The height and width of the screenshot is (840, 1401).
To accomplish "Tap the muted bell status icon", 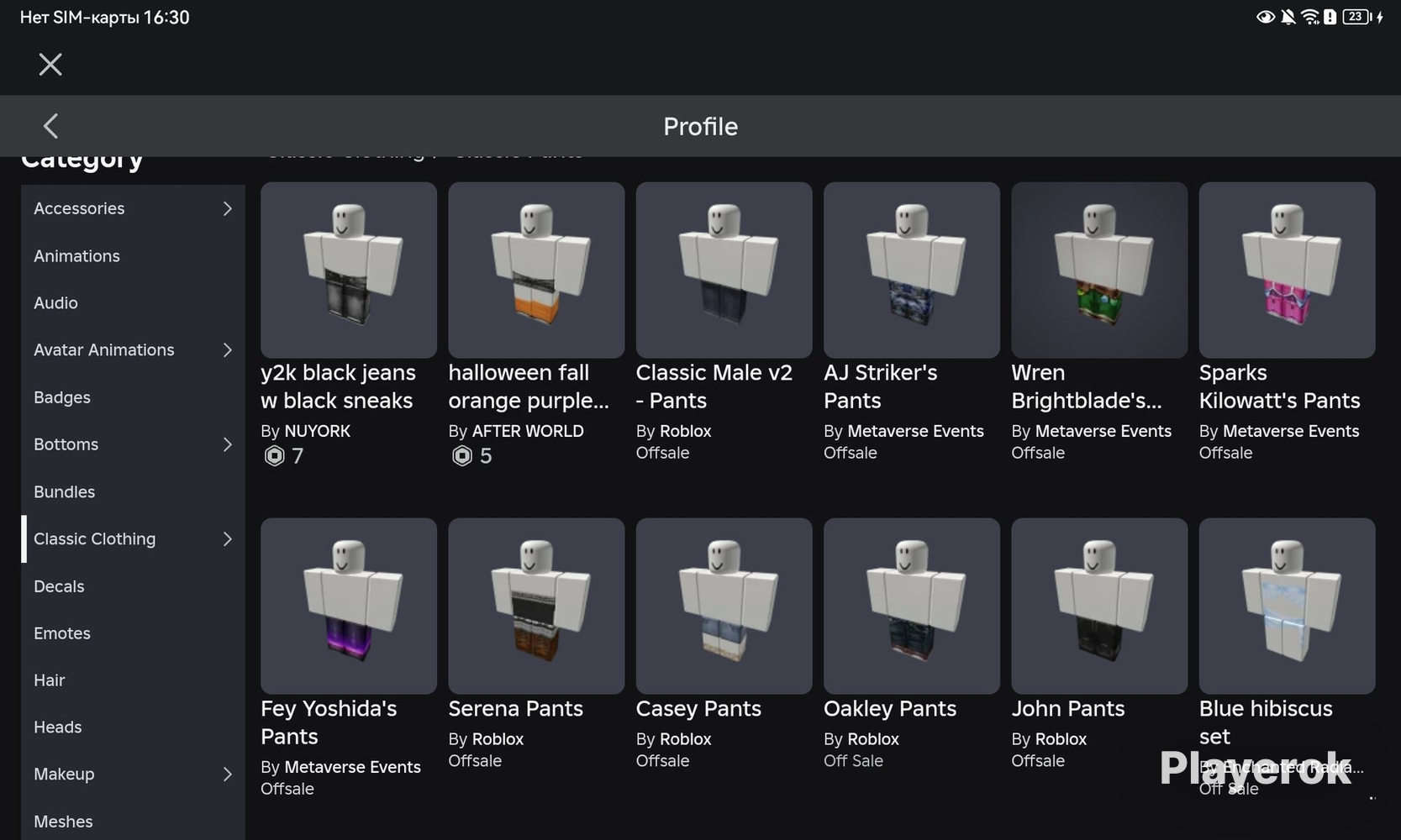I will 1288,17.
